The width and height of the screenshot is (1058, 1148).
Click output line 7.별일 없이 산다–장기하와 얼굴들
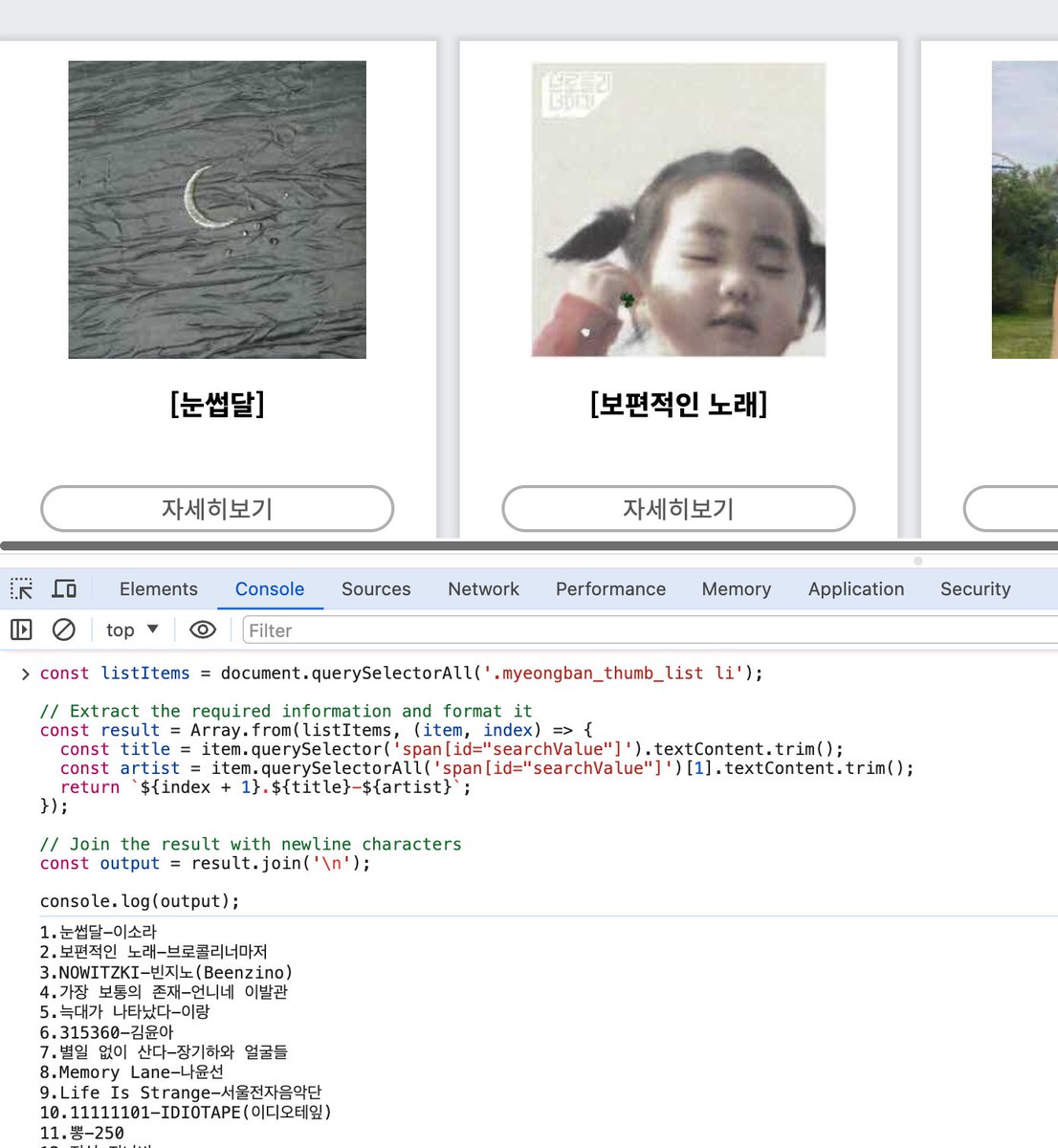pos(164,1052)
